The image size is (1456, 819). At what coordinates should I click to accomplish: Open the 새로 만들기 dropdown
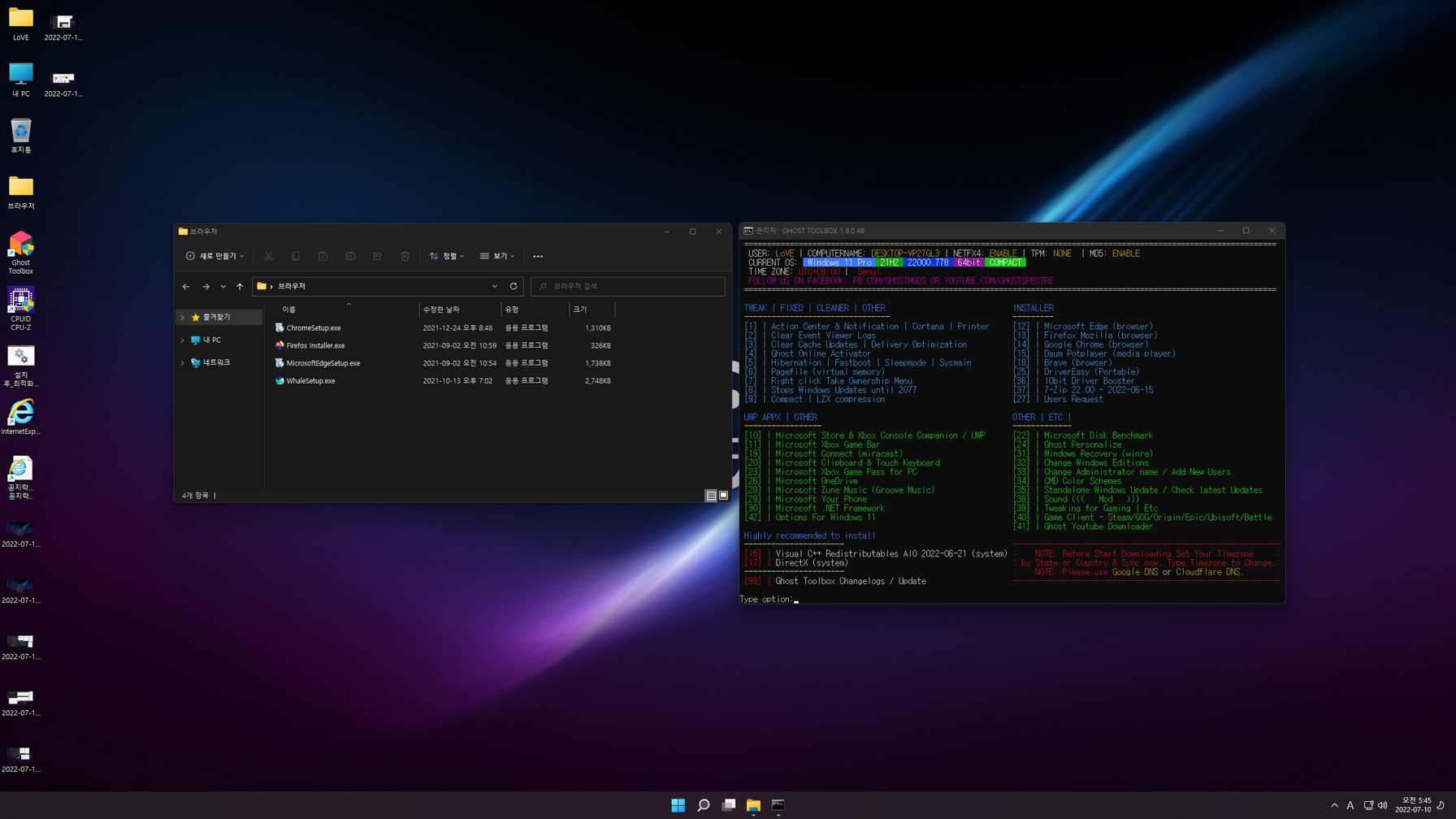coord(214,256)
